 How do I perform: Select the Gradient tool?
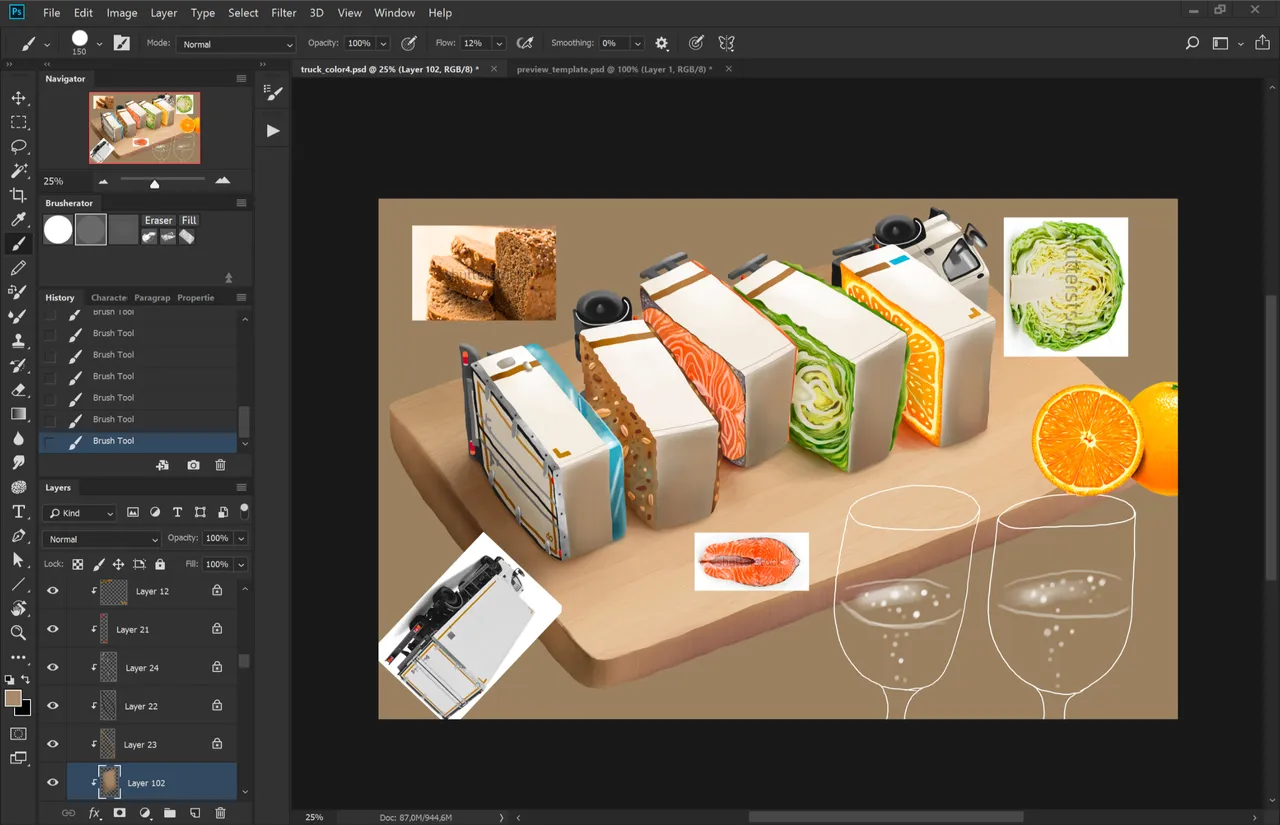point(18,414)
